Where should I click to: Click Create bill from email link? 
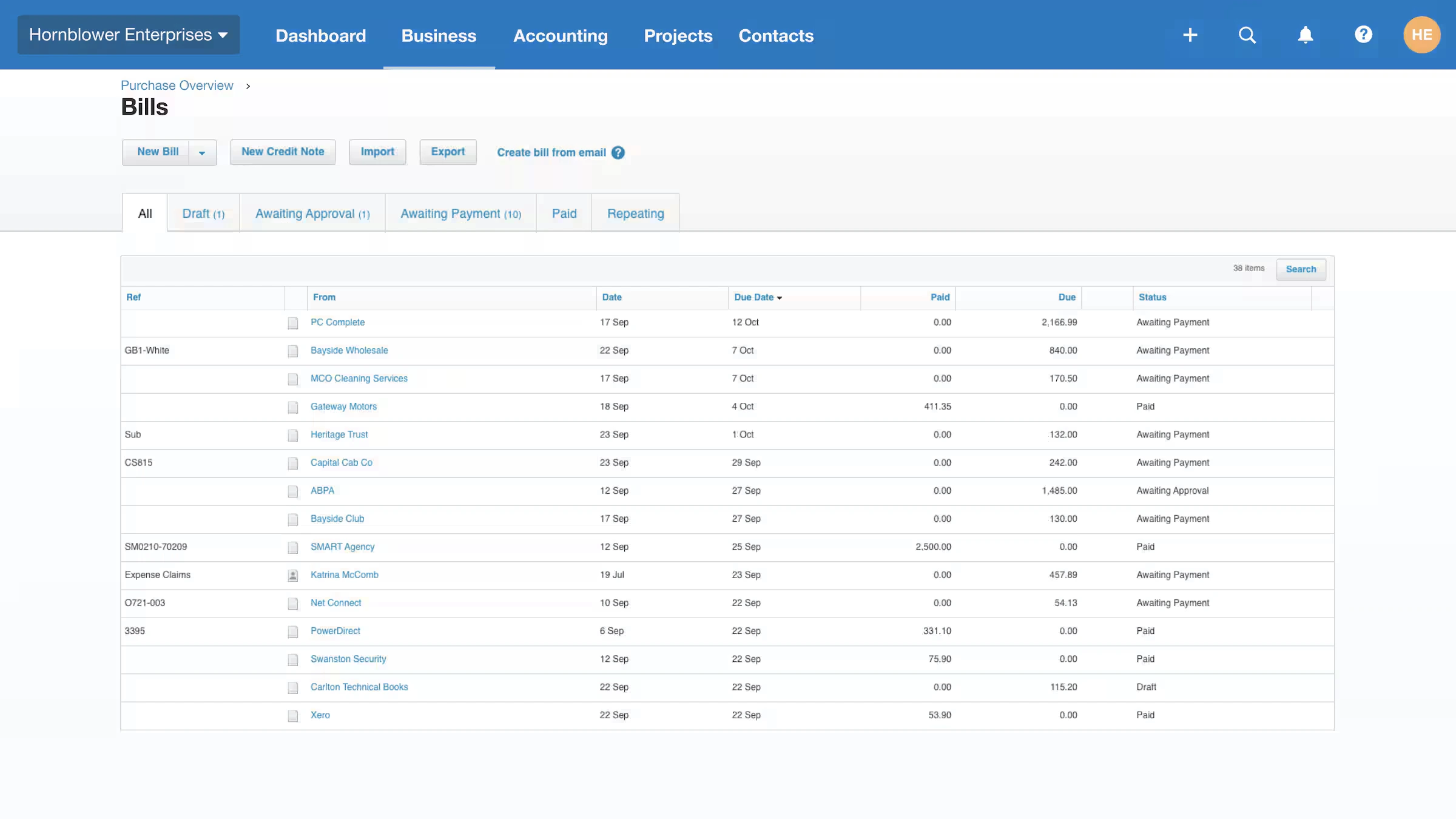[x=551, y=152]
